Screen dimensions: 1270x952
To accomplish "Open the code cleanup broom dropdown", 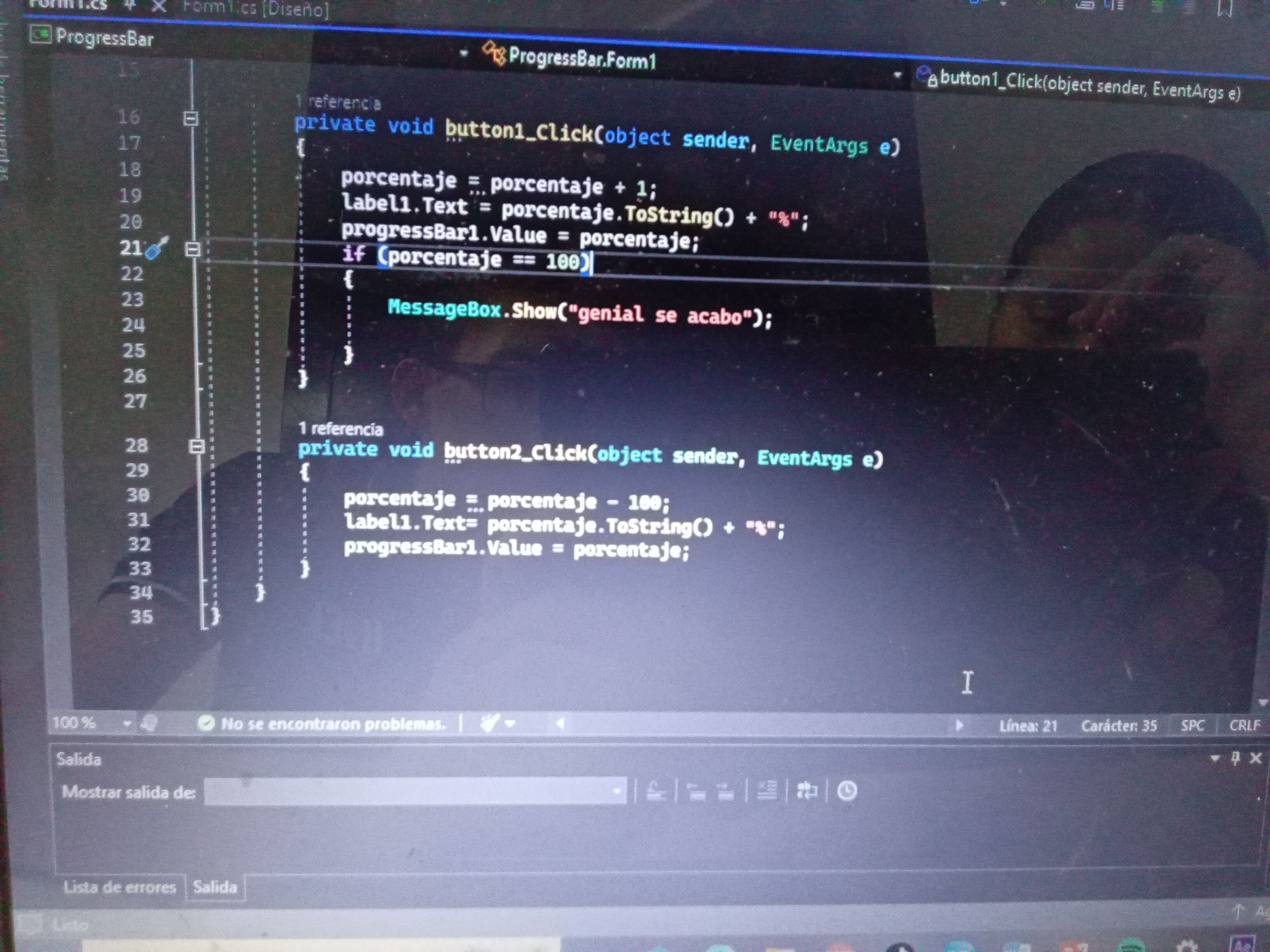I will coord(510,724).
